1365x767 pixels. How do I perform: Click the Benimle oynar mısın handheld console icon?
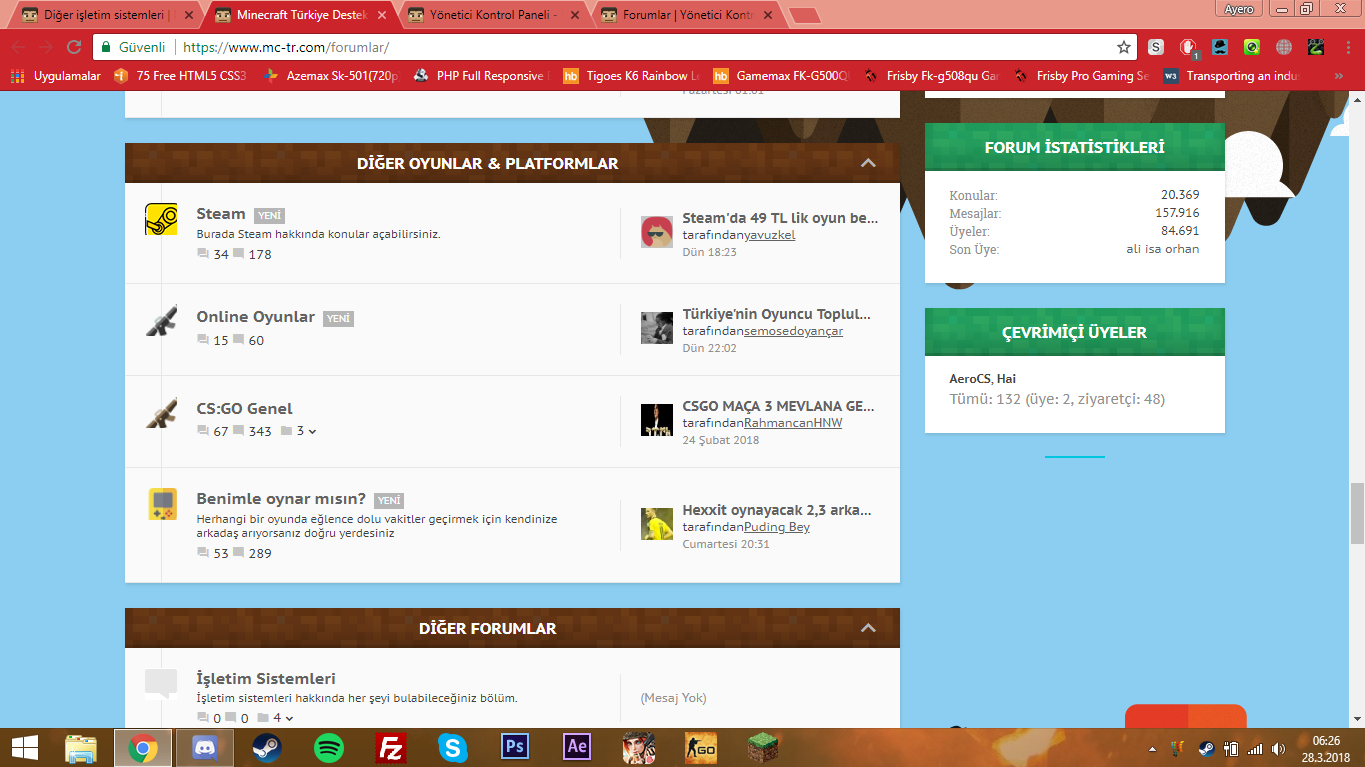tap(162, 504)
